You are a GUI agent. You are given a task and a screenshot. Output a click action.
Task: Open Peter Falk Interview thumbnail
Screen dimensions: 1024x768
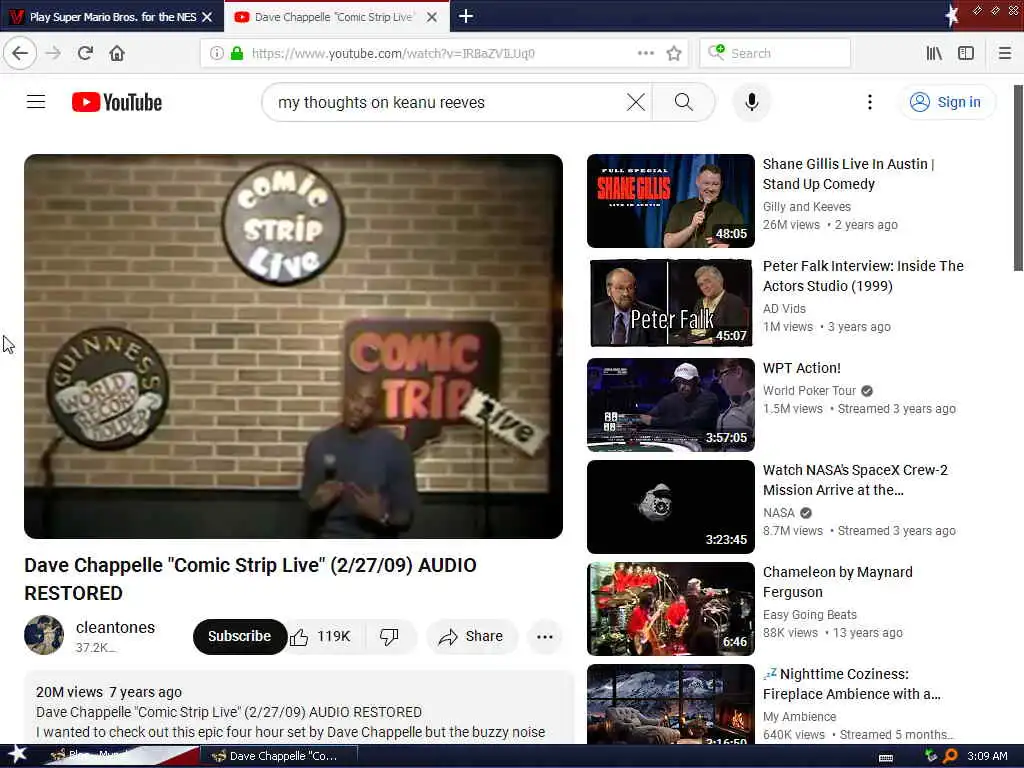click(671, 303)
